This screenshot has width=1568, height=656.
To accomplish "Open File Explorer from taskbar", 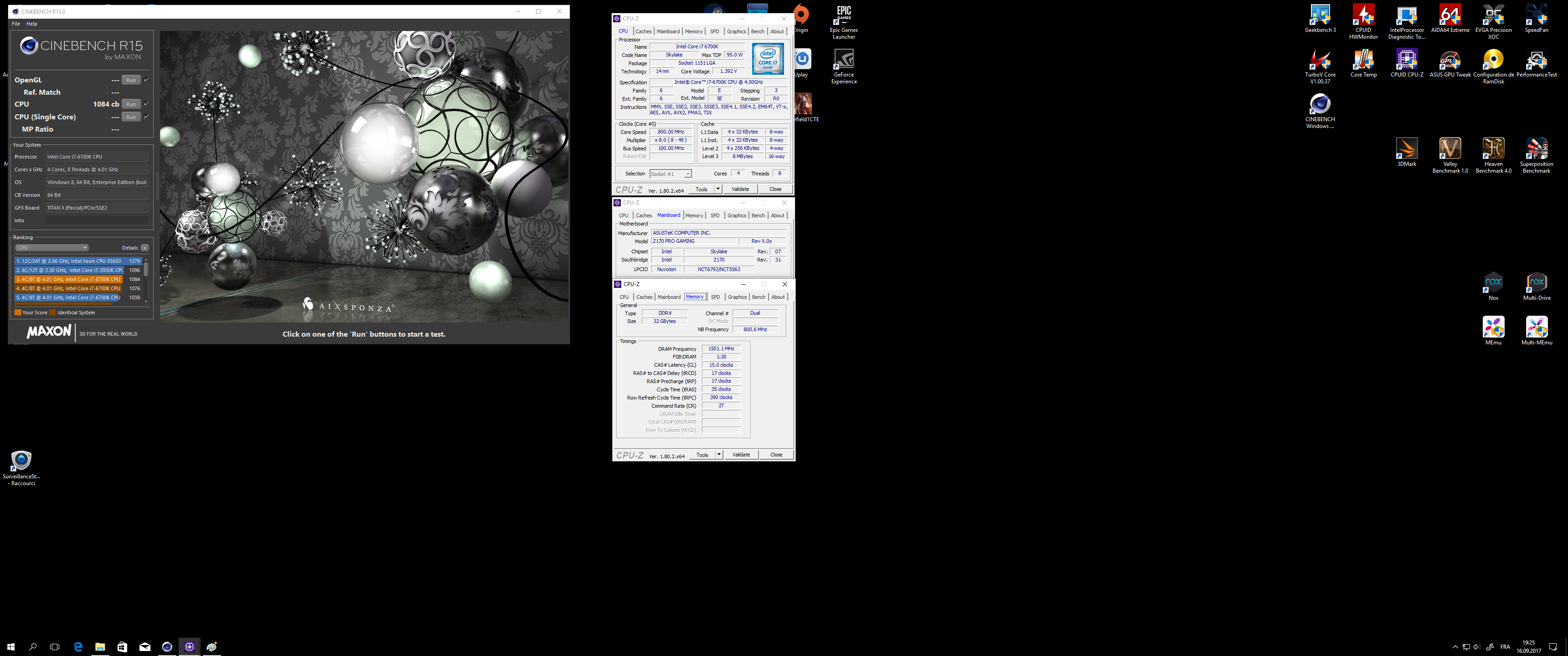I will coord(100,646).
